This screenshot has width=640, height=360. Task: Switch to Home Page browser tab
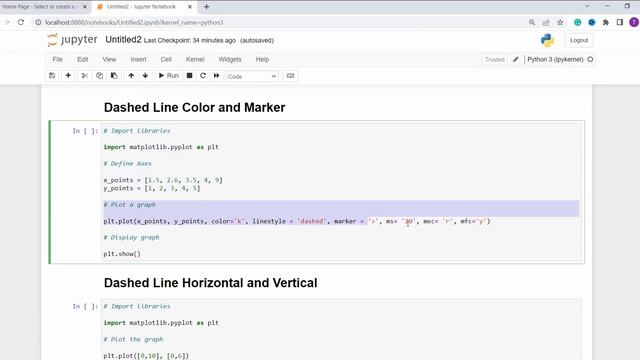point(39,7)
